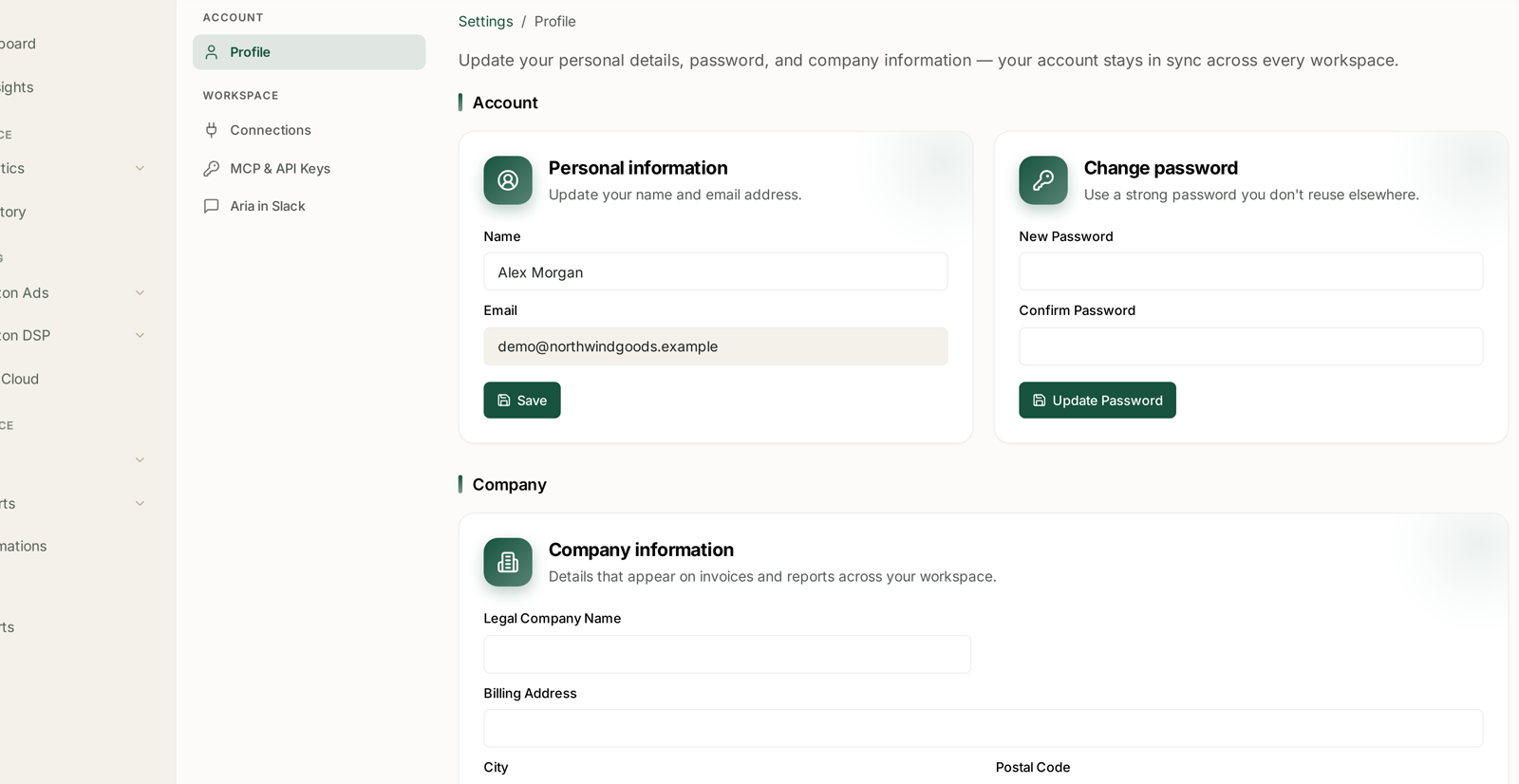
Task: Select the Billing Address input field
Action: [x=984, y=728]
